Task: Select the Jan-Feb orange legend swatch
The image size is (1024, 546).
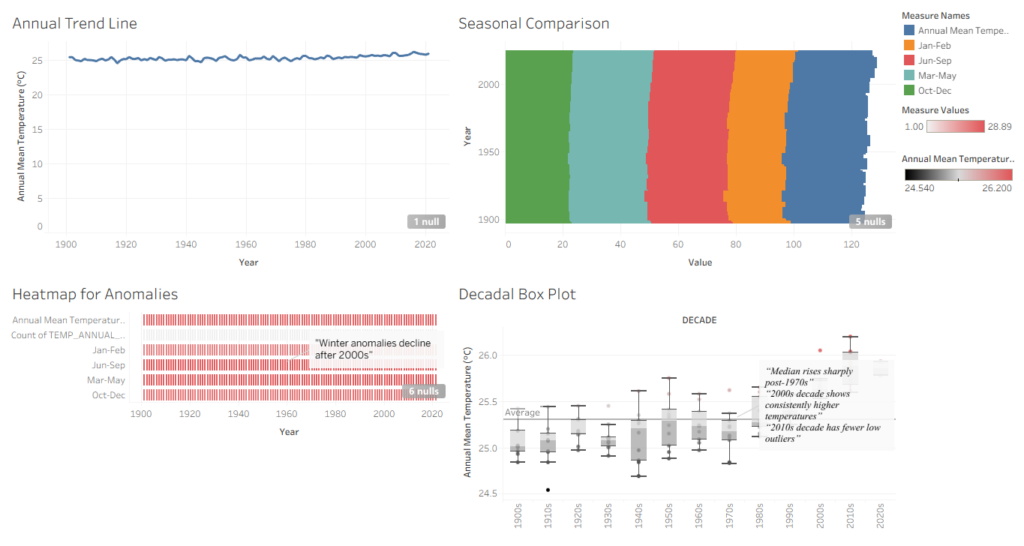Action: 909,45
